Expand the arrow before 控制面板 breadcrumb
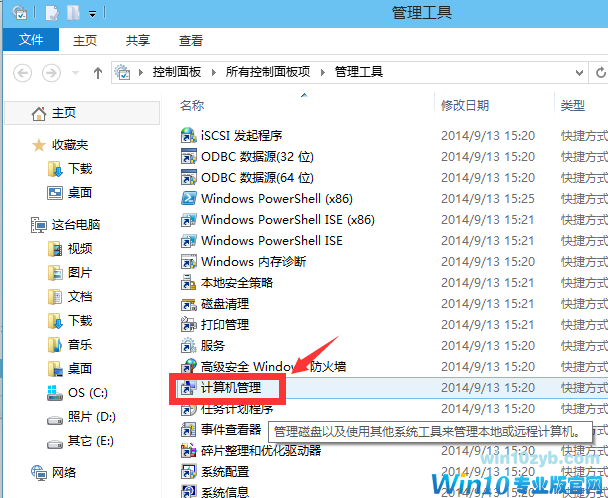 [141, 72]
